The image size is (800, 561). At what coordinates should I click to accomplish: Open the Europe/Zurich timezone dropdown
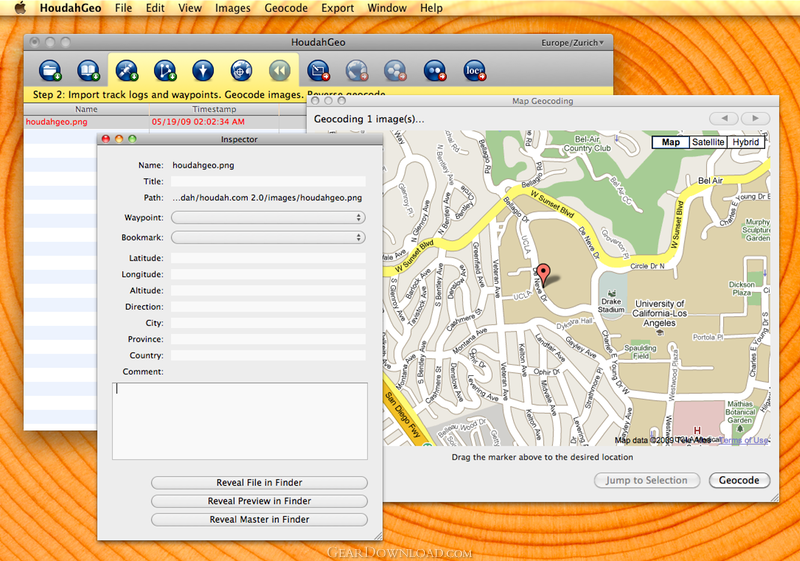click(572, 43)
